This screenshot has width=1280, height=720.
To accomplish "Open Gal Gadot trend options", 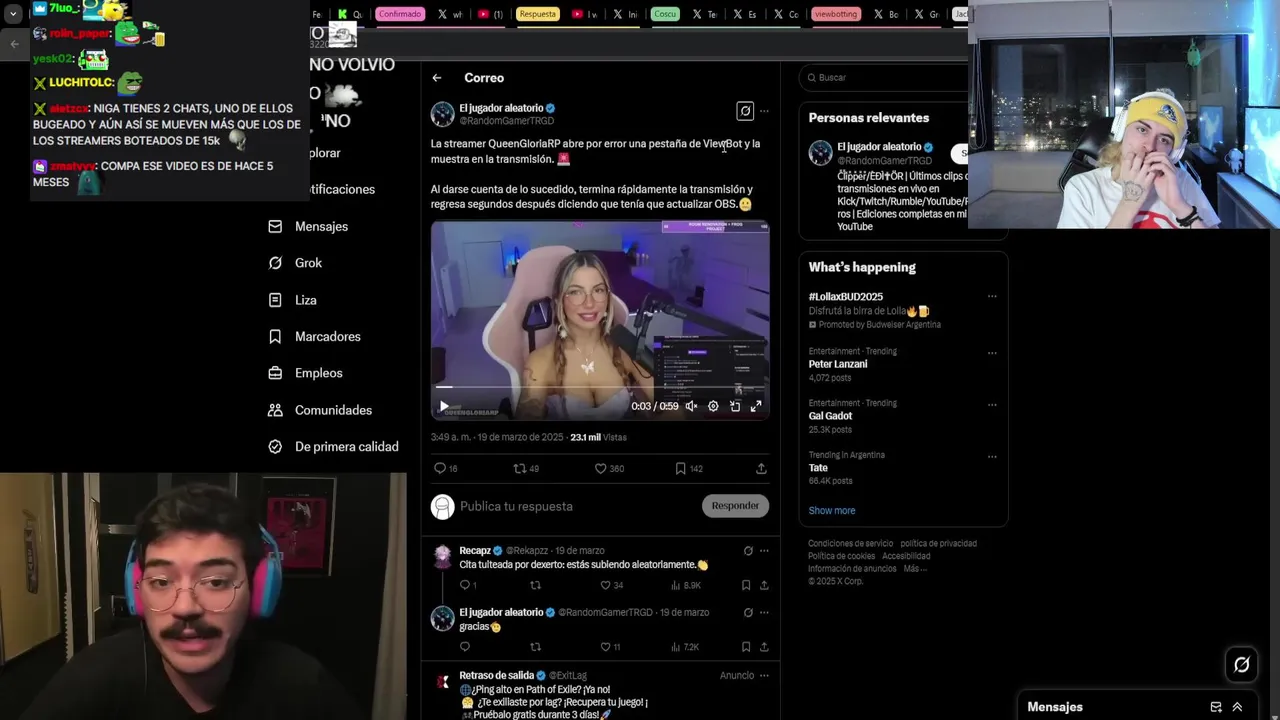I will (x=992, y=405).
